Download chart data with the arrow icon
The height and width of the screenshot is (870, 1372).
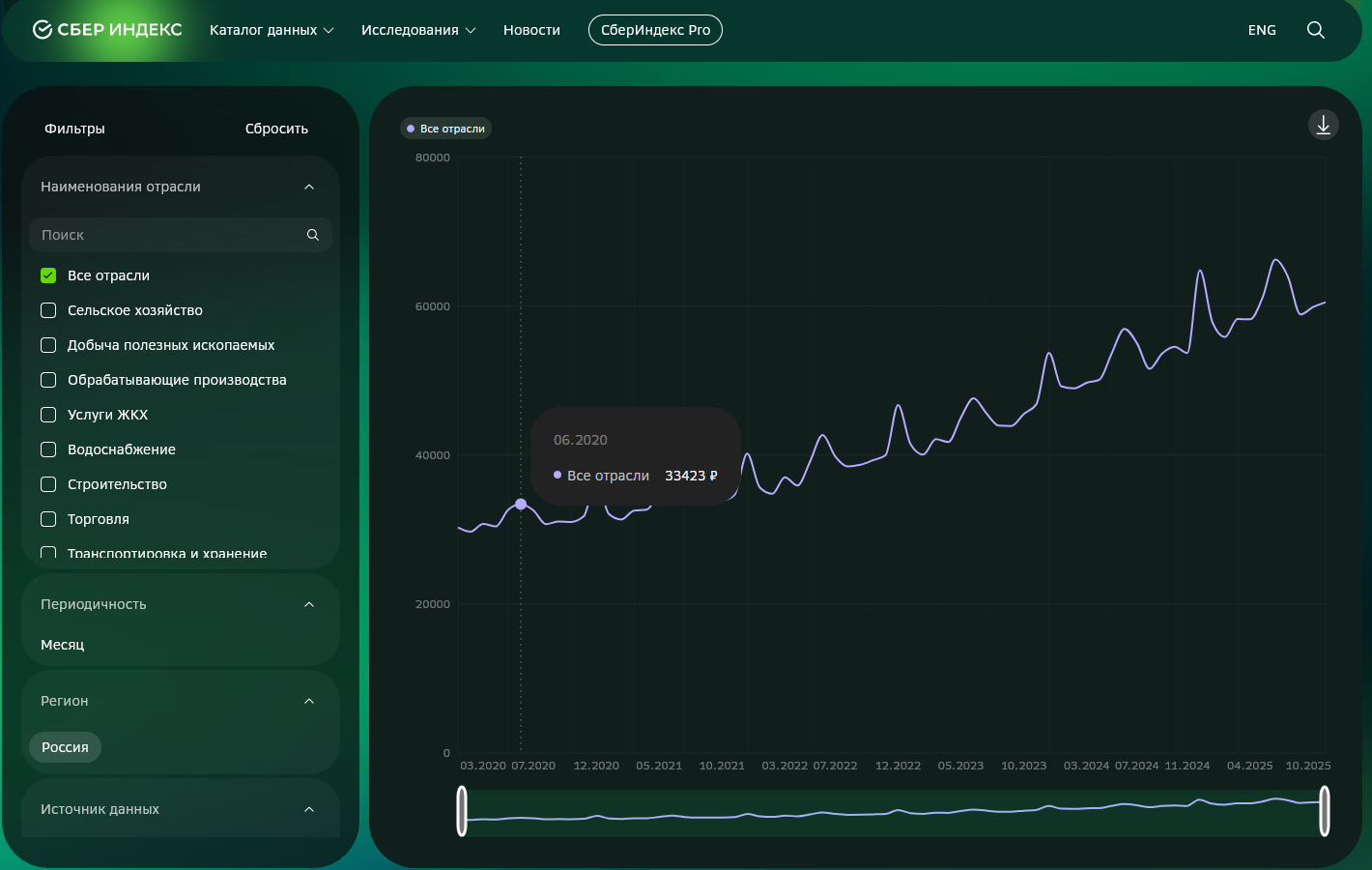[1323, 125]
